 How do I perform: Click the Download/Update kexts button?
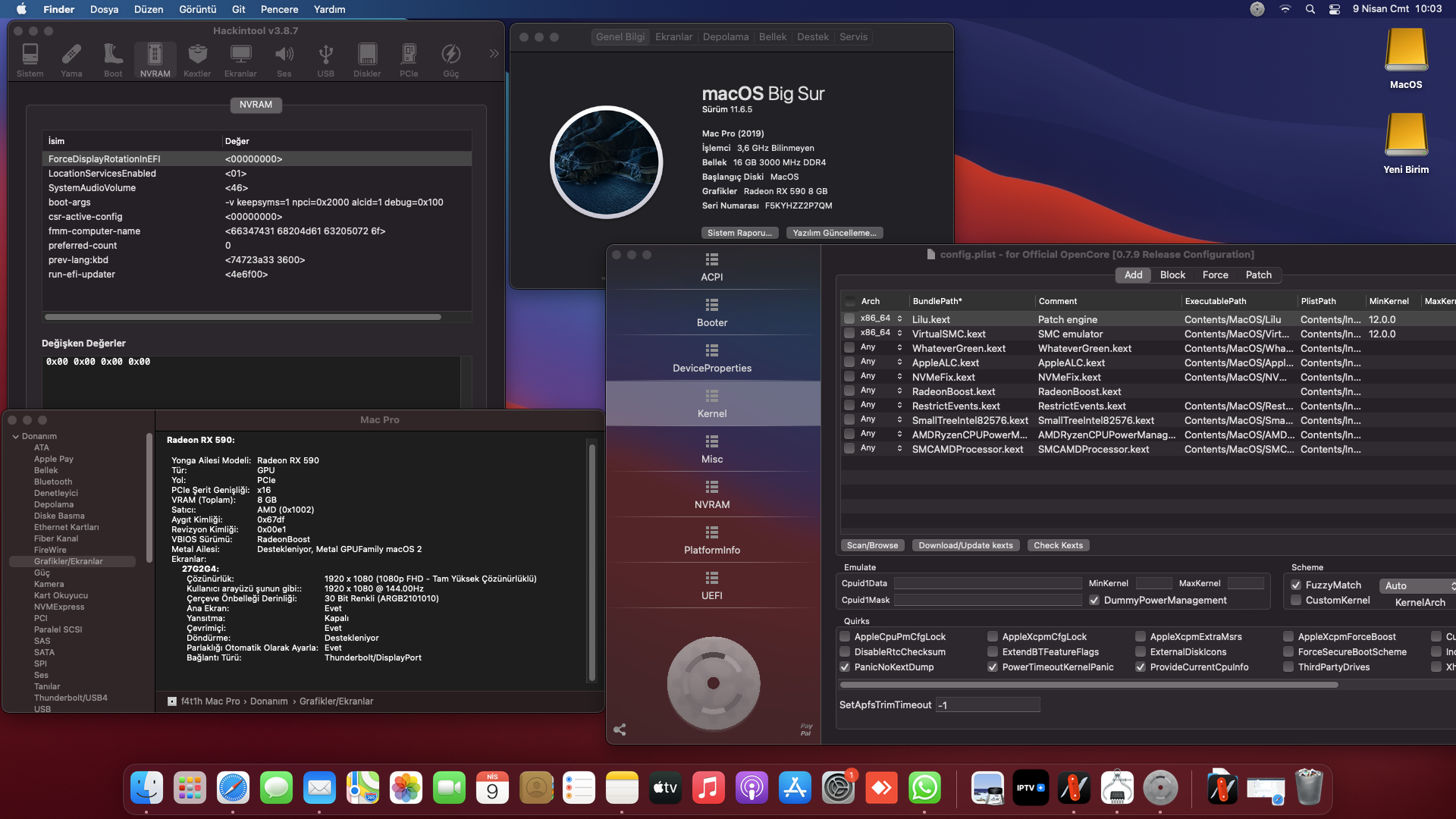965,545
